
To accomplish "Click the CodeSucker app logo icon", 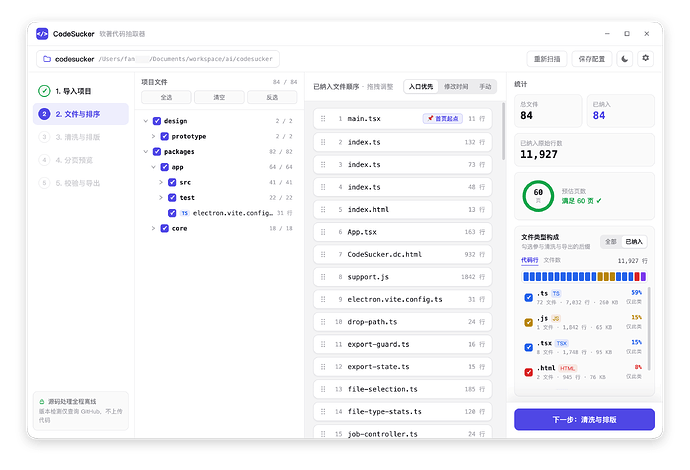I will point(42,34).
